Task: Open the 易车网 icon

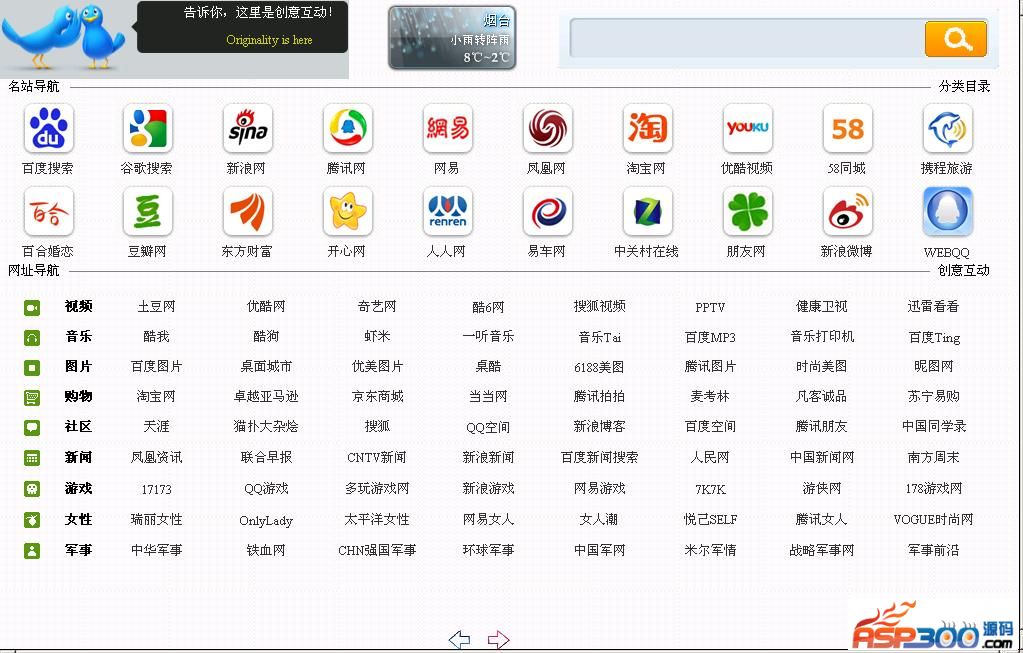Action: pos(547,211)
